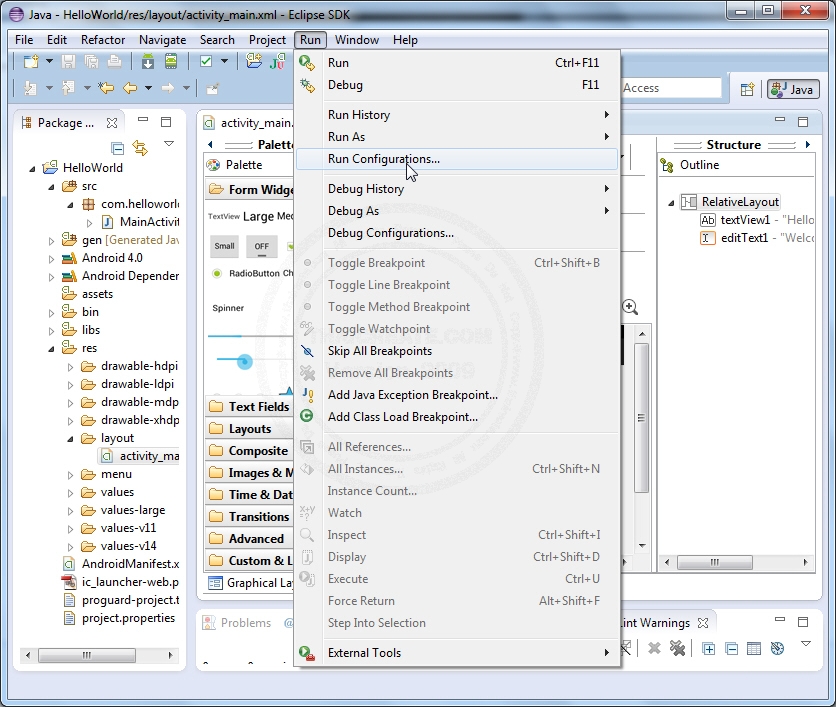
Task: Click the Link with Editor arrows icon
Action: pyautogui.click(x=140, y=148)
